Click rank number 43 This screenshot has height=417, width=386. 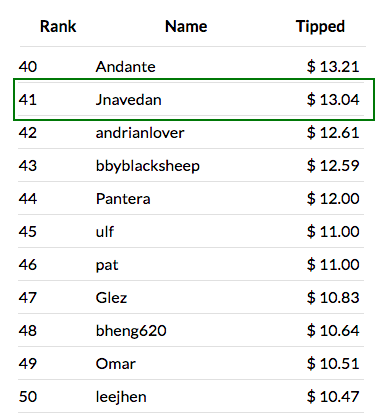coord(28,166)
